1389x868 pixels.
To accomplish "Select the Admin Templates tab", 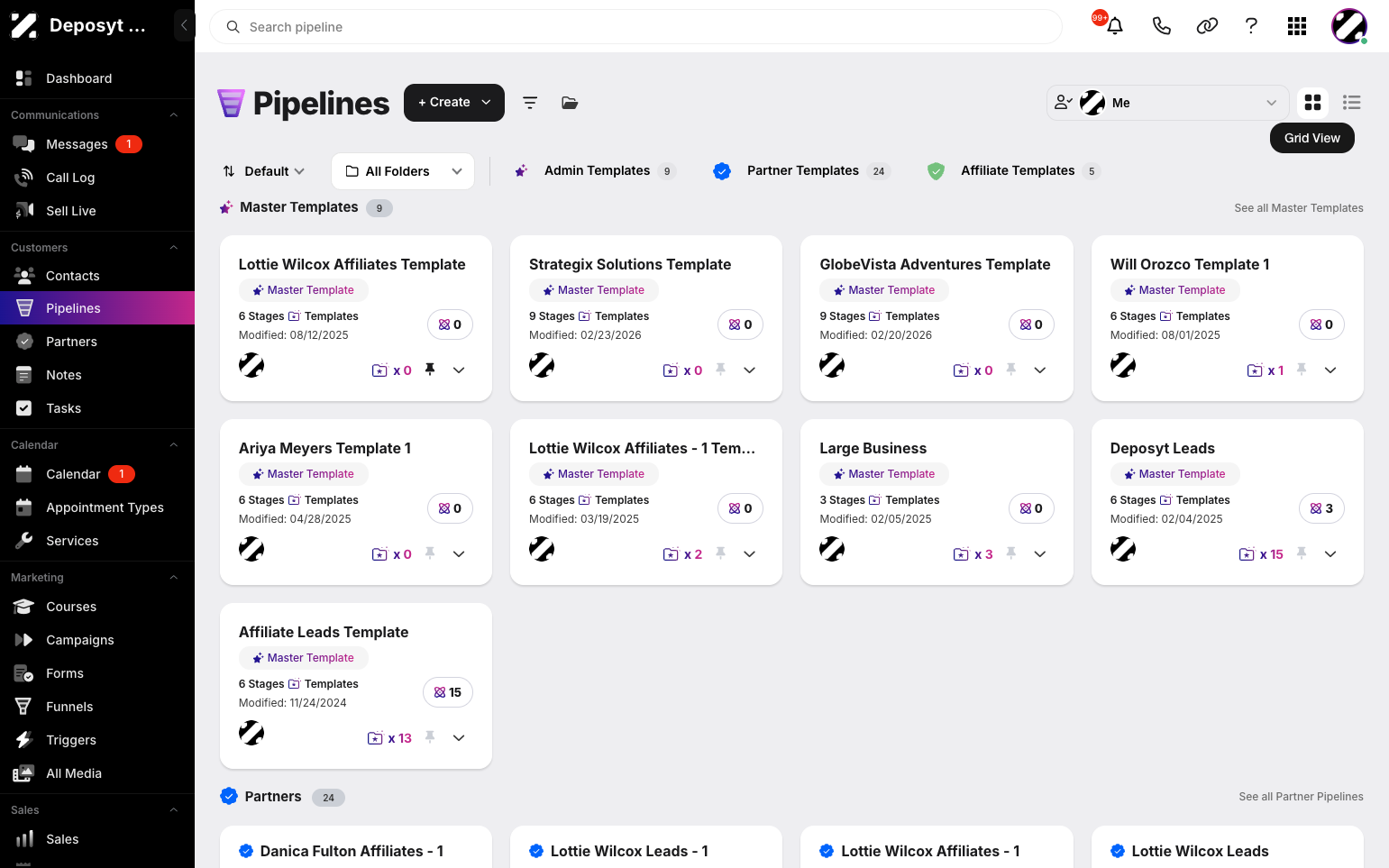I will [x=594, y=171].
